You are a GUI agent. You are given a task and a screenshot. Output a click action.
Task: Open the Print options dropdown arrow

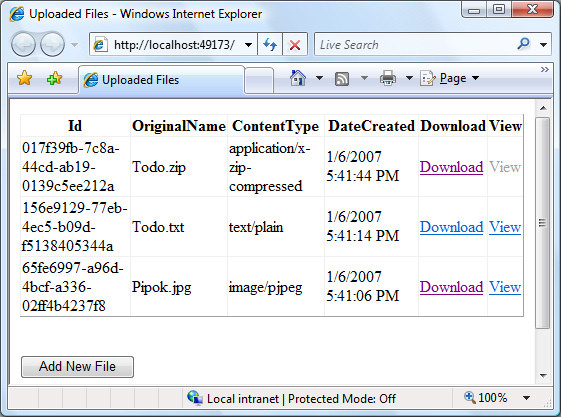coord(409,78)
